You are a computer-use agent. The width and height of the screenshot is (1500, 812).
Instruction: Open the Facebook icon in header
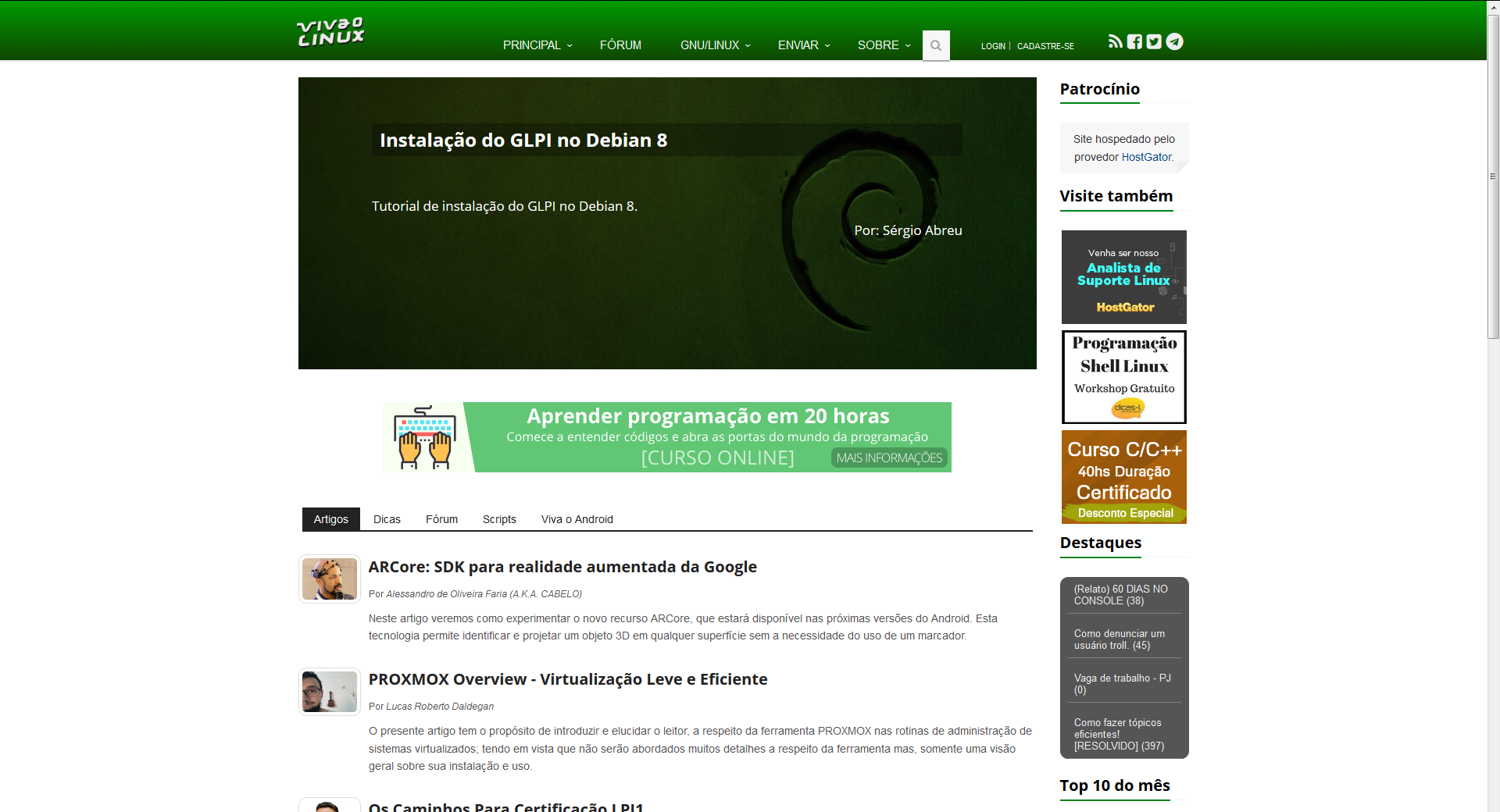coord(1134,41)
